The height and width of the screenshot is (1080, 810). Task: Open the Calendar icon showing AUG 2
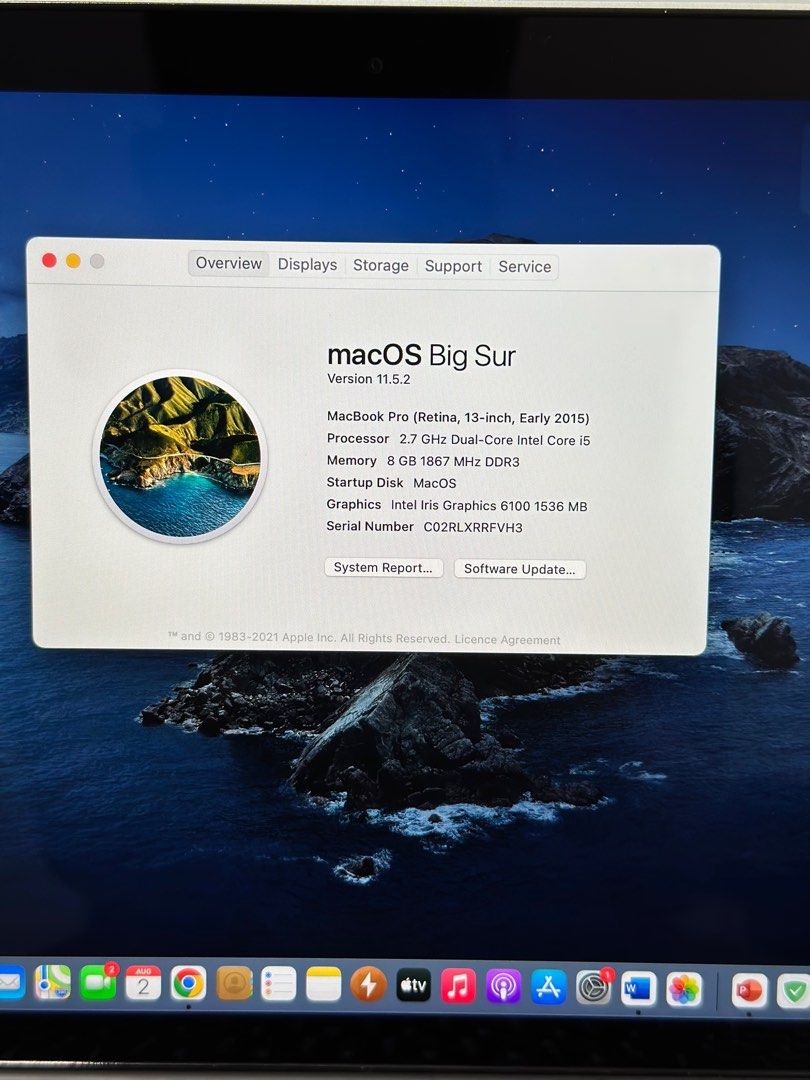143,983
